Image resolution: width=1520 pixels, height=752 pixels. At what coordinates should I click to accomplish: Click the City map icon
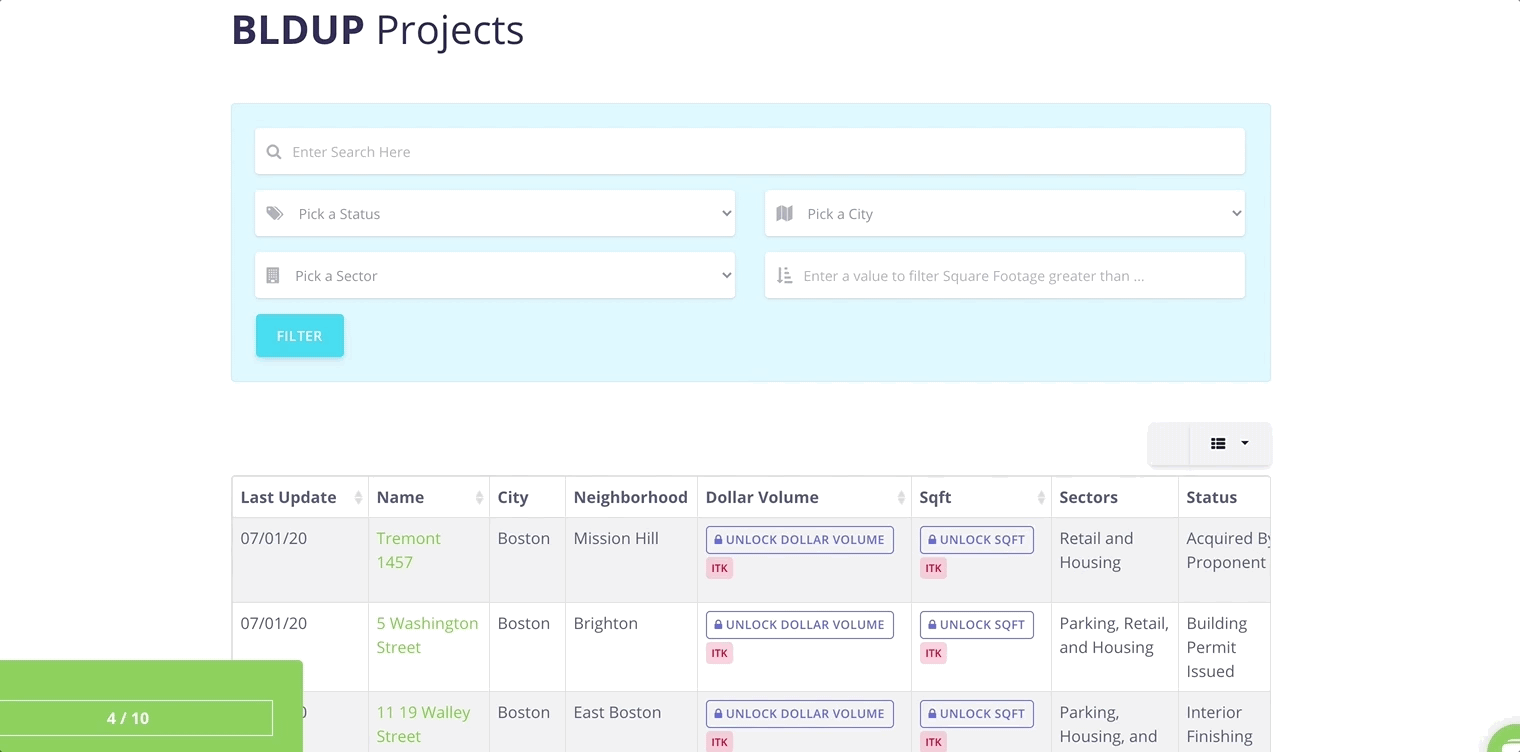(784, 213)
